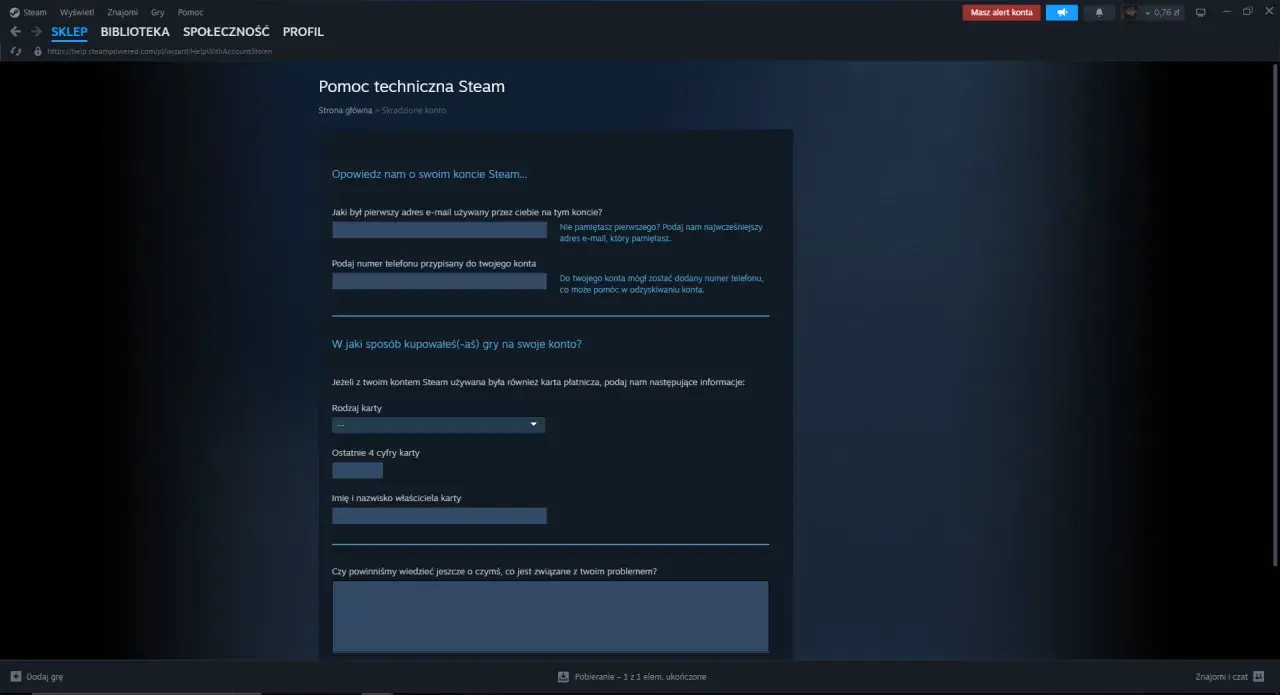Click the Steam logo menu

click(28, 12)
